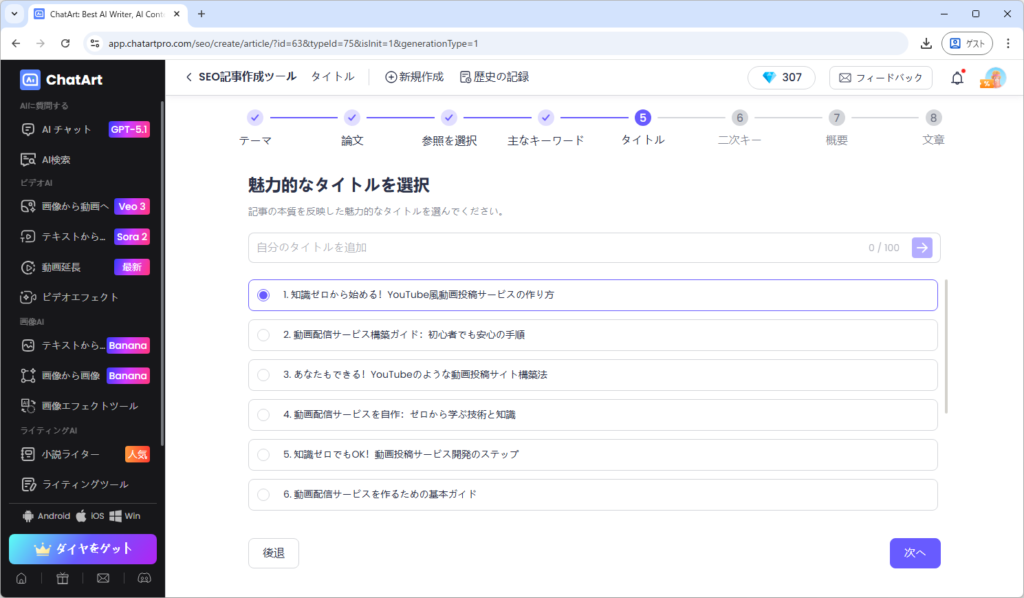1024x598 pixels.
Task: Click the notification bell icon
Action: click(x=957, y=78)
